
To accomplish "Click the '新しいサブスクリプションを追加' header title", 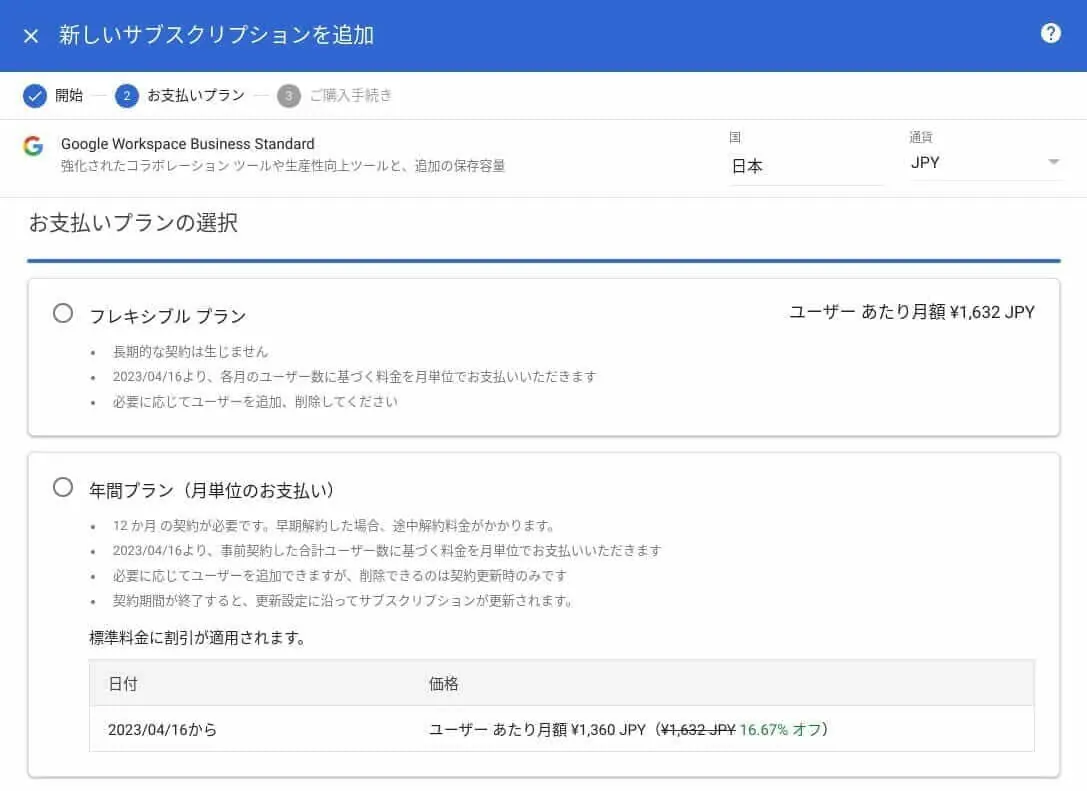I will click(216, 35).
